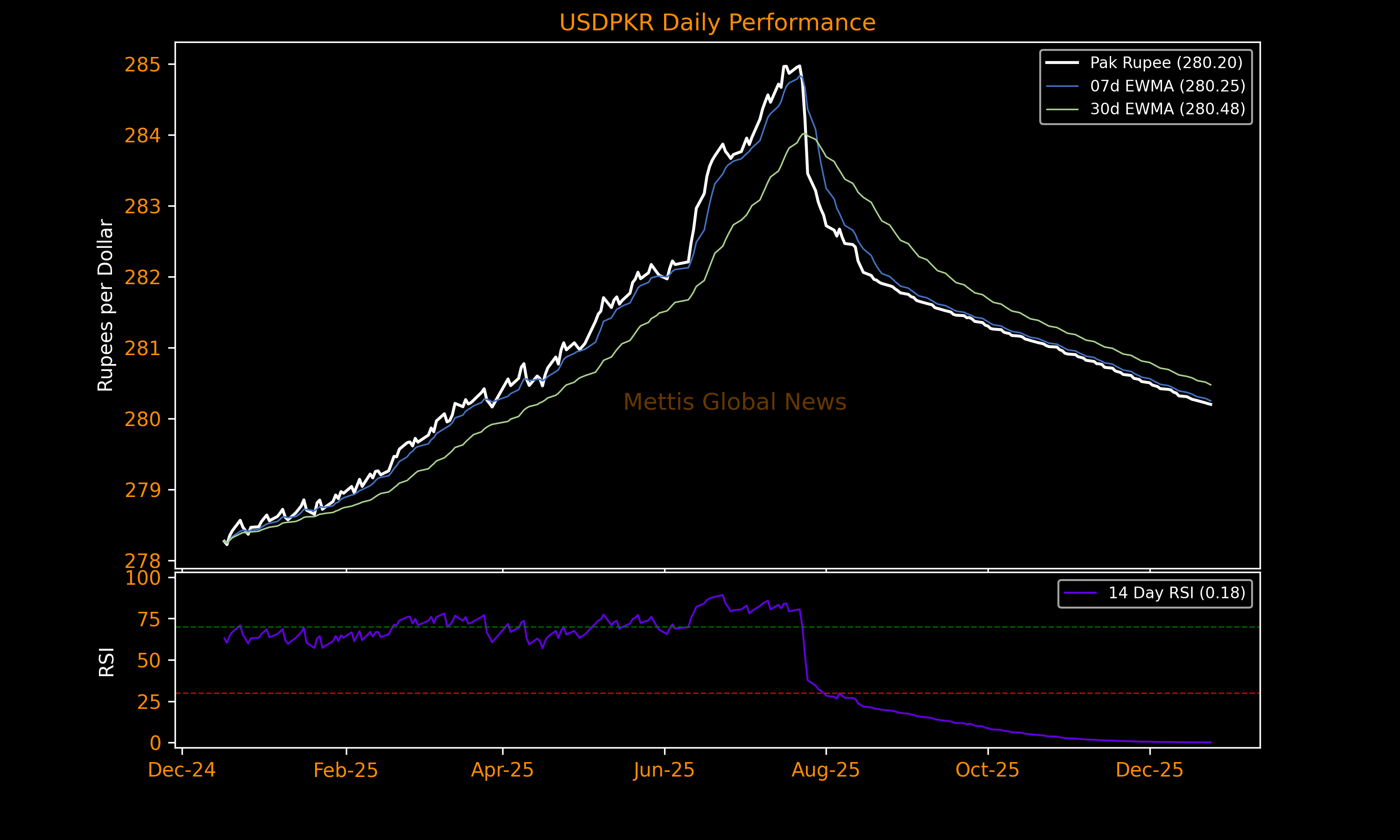The image size is (1400, 840).
Task: Click the Jun-25 x-axis label
Action: [x=664, y=770]
